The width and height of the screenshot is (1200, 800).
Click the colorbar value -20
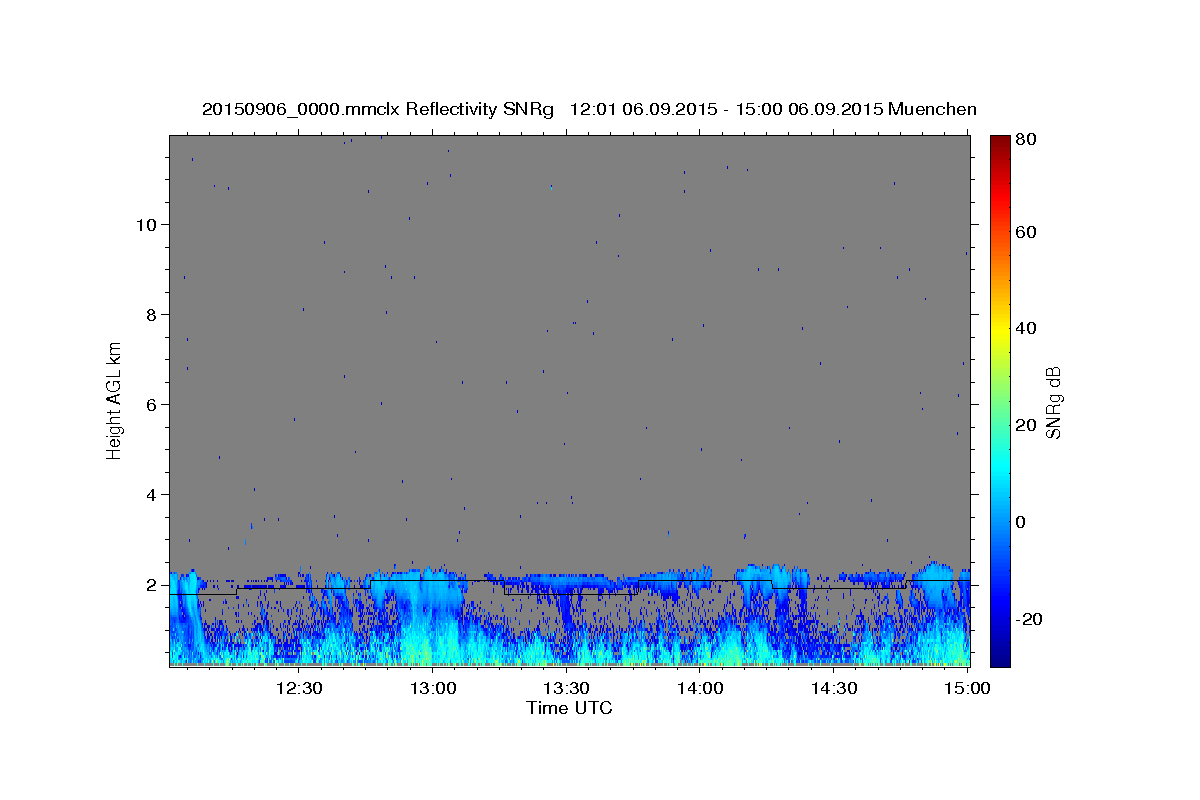pos(1028,618)
